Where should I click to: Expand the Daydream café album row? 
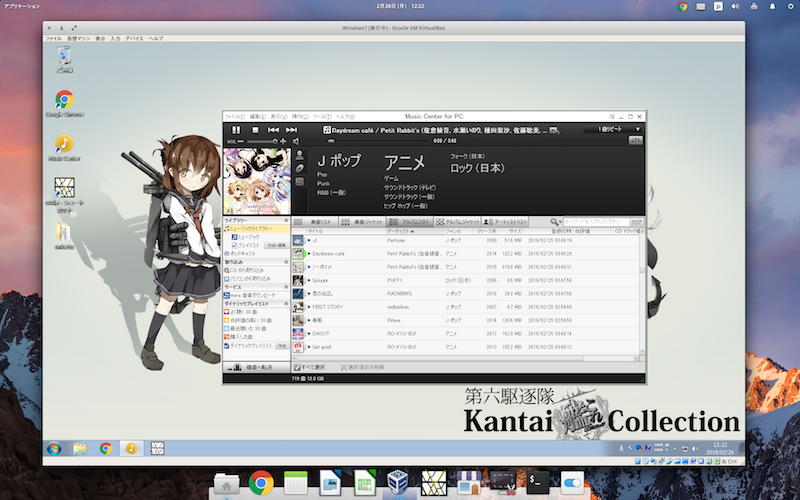[x=309, y=254]
